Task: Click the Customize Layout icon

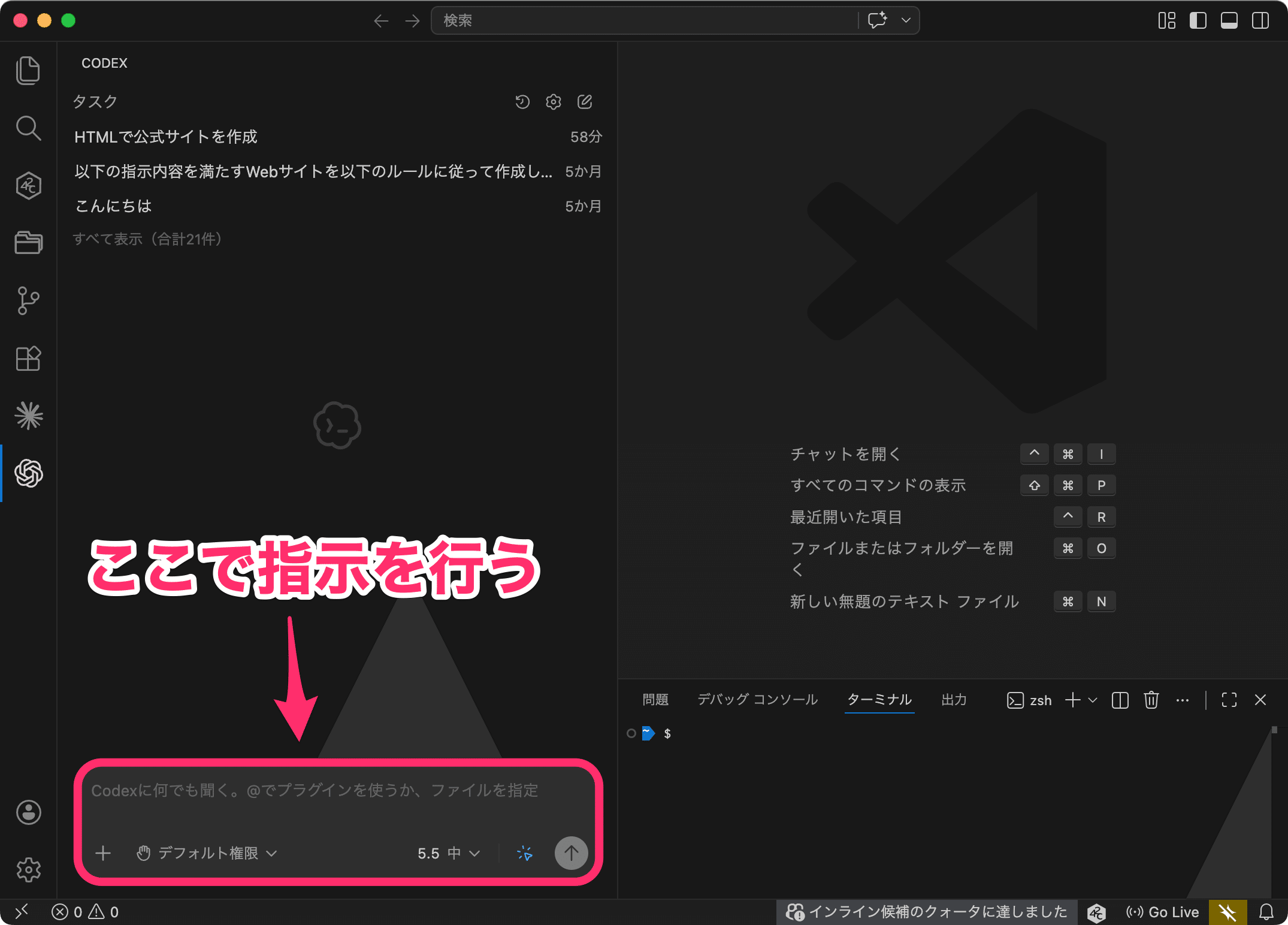Action: [x=1166, y=21]
